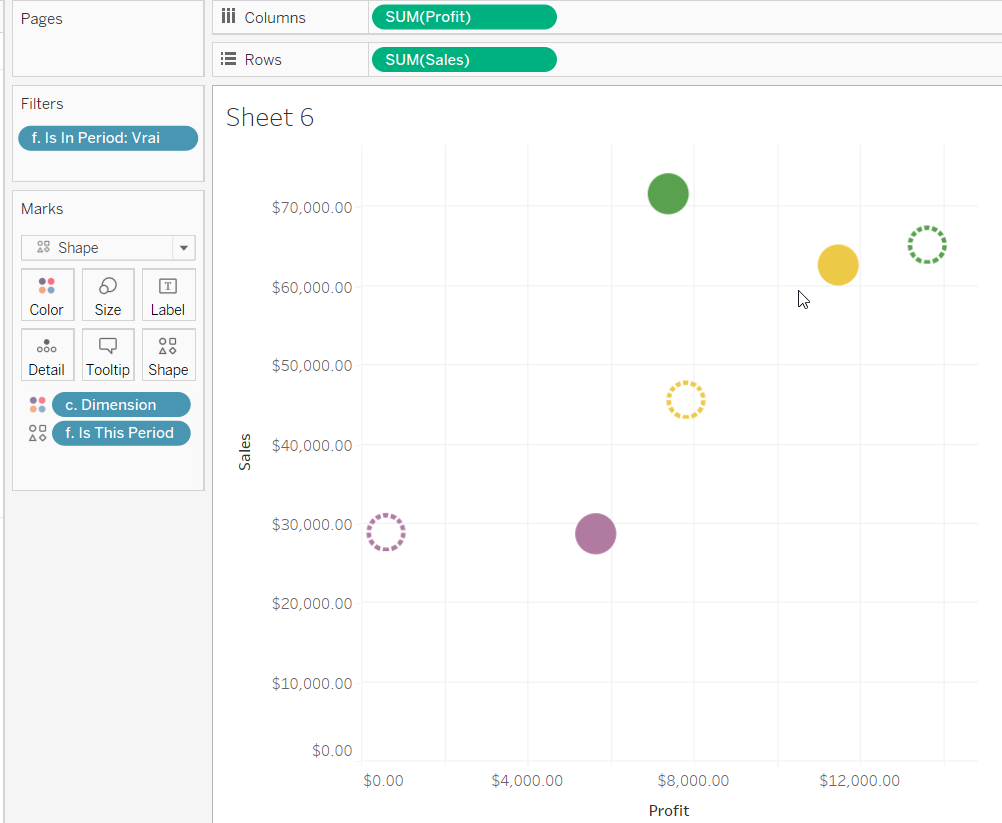Open the SUM(Sales) pill menu on Rows
The height and width of the screenshot is (823, 1002).
coord(463,59)
